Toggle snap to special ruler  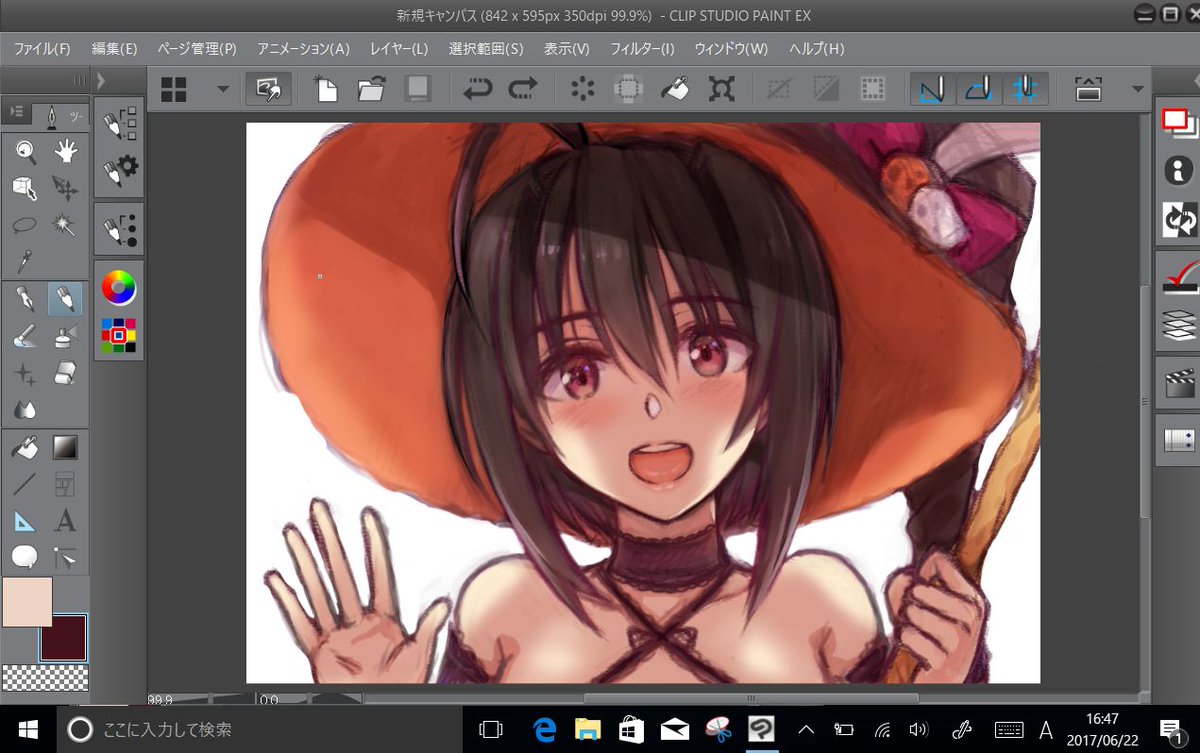(978, 89)
